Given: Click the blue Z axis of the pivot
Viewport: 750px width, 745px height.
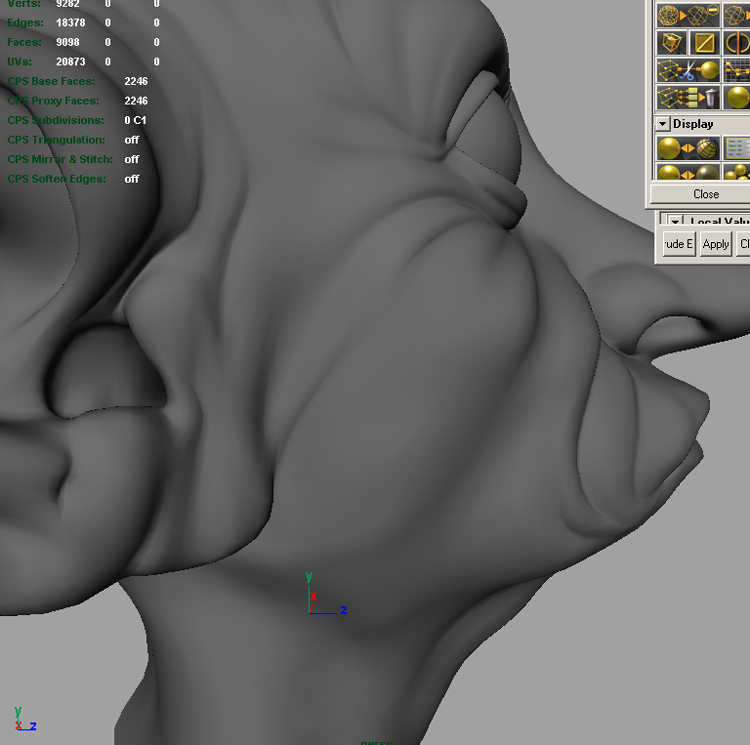Looking at the screenshot, I should tap(332, 610).
